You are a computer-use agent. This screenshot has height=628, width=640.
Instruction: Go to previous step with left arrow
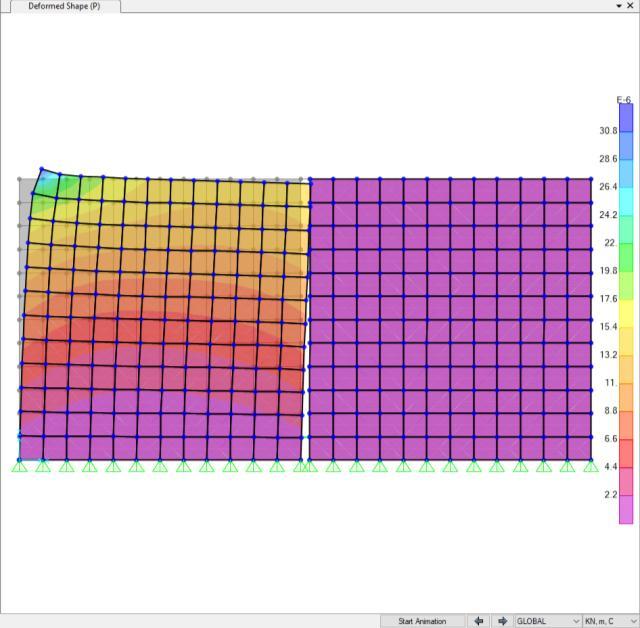point(478,621)
